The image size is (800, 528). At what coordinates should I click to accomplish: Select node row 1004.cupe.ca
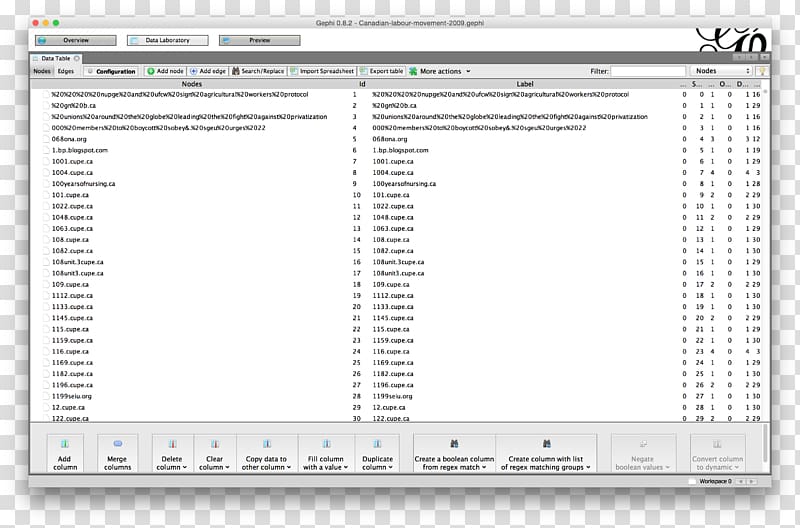click(72, 173)
